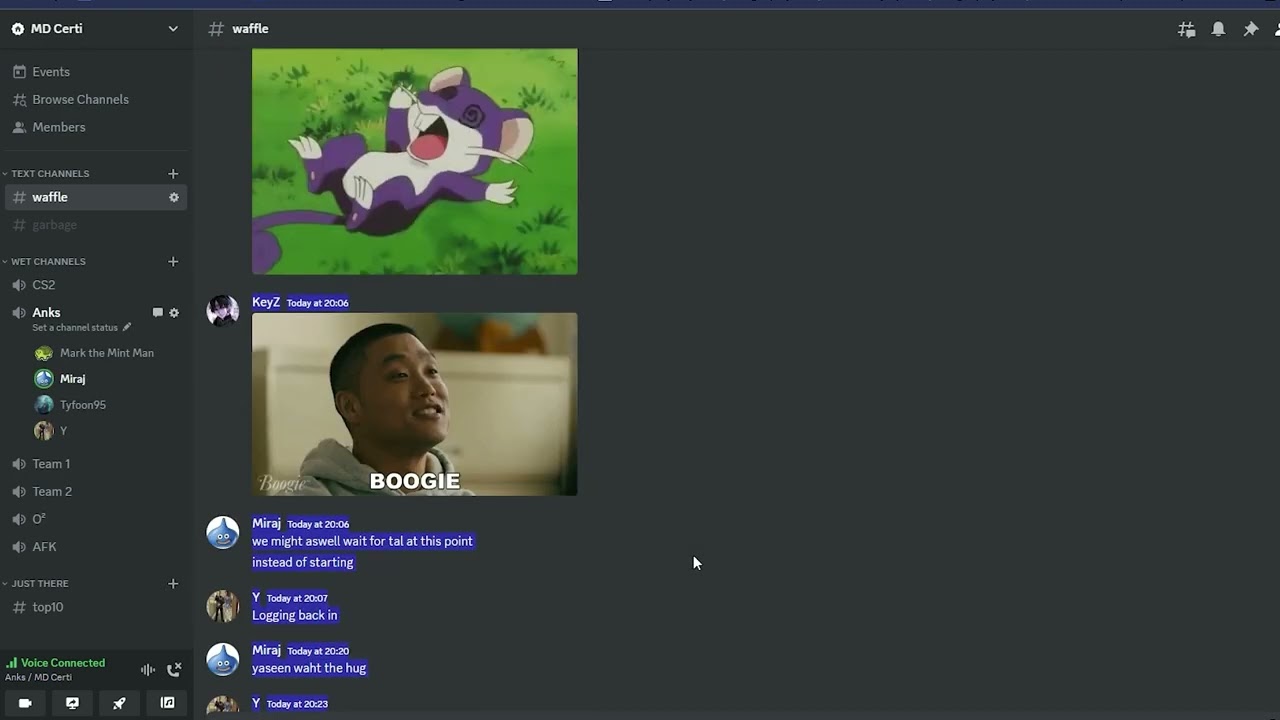This screenshot has height=720, width=1280.
Task: Click message text 'instead of starting'
Action: click(303, 562)
